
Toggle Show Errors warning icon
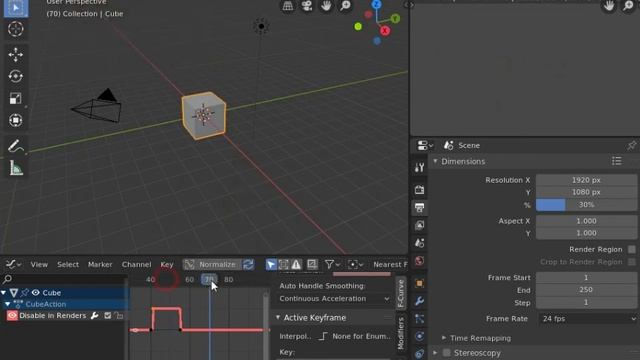296,264
